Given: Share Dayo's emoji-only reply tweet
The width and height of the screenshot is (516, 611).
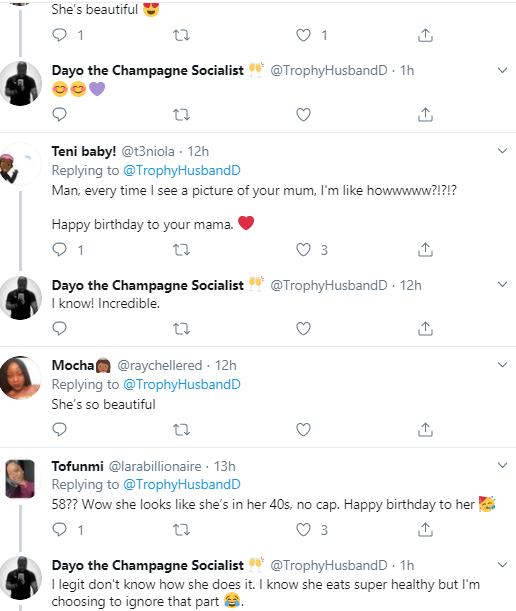Looking at the screenshot, I should point(425,115).
